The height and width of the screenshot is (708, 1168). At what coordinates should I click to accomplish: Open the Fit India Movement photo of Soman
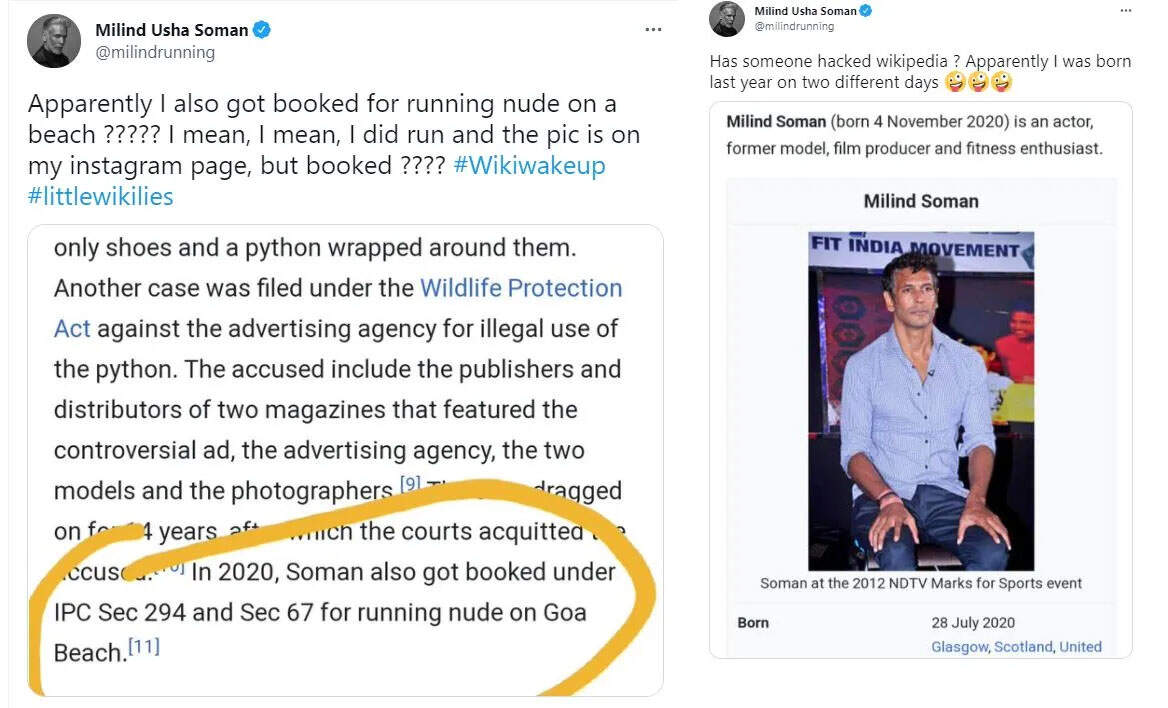click(x=921, y=401)
